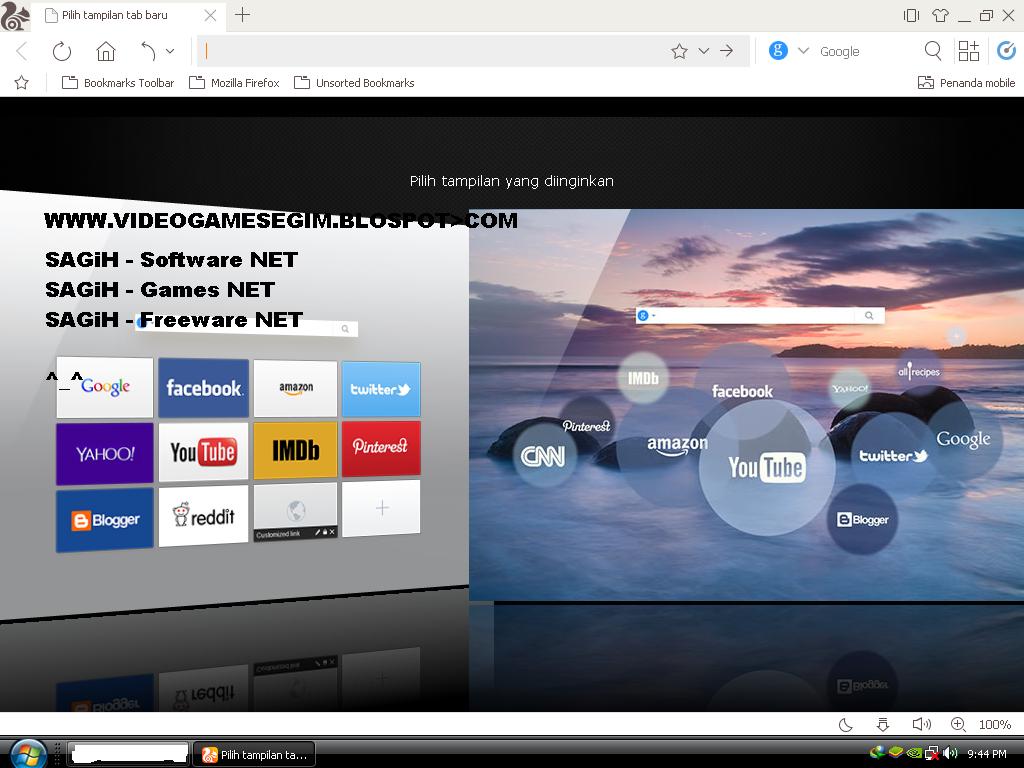
Task: Open a new tab with plus button
Action: 242,14
